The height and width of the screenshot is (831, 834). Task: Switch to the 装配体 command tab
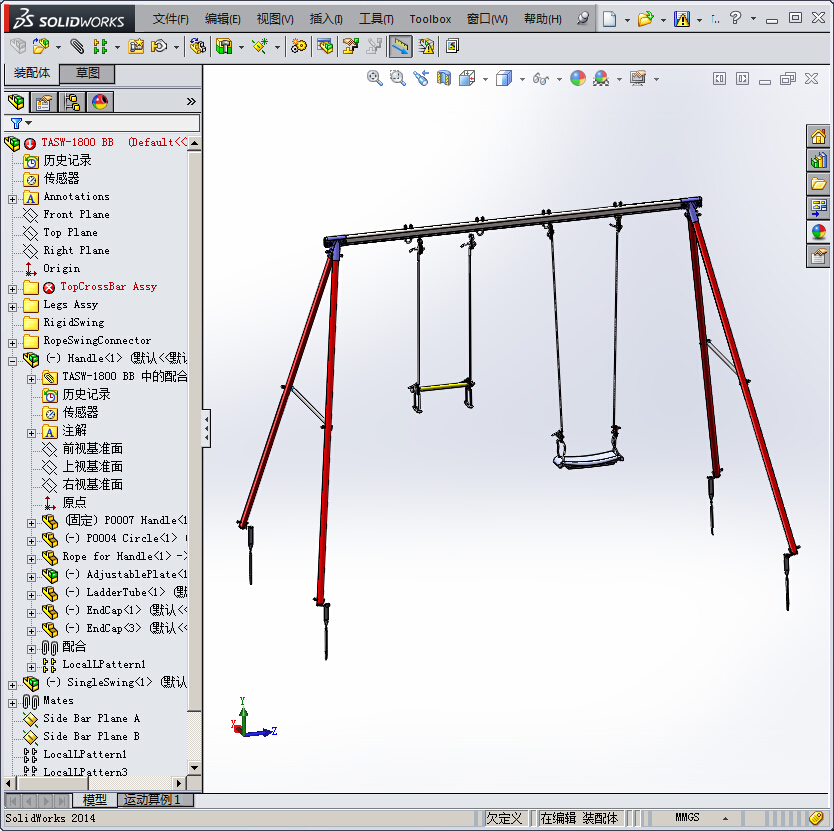31,73
